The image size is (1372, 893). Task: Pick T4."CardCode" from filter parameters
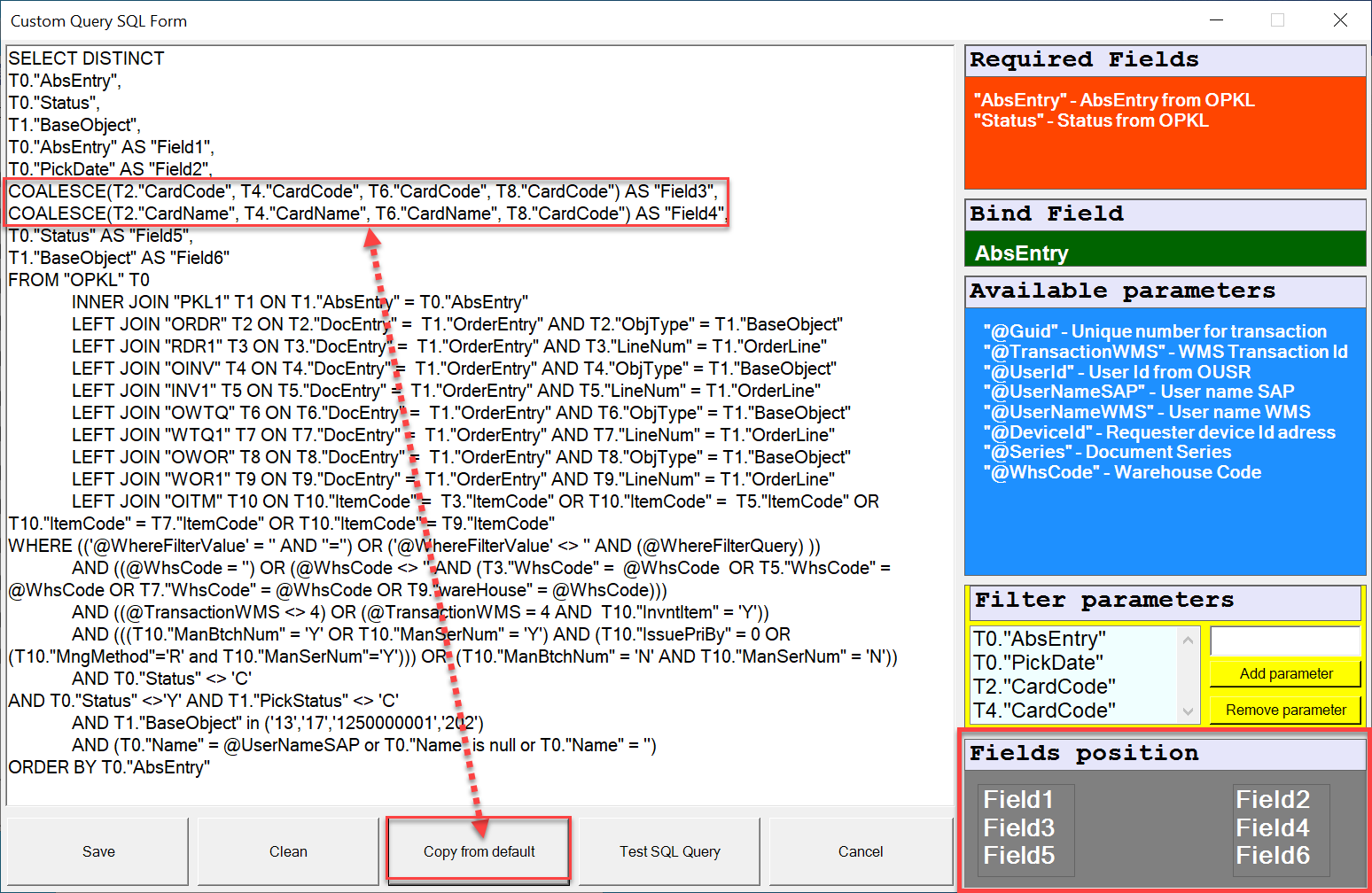(x=1044, y=711)
